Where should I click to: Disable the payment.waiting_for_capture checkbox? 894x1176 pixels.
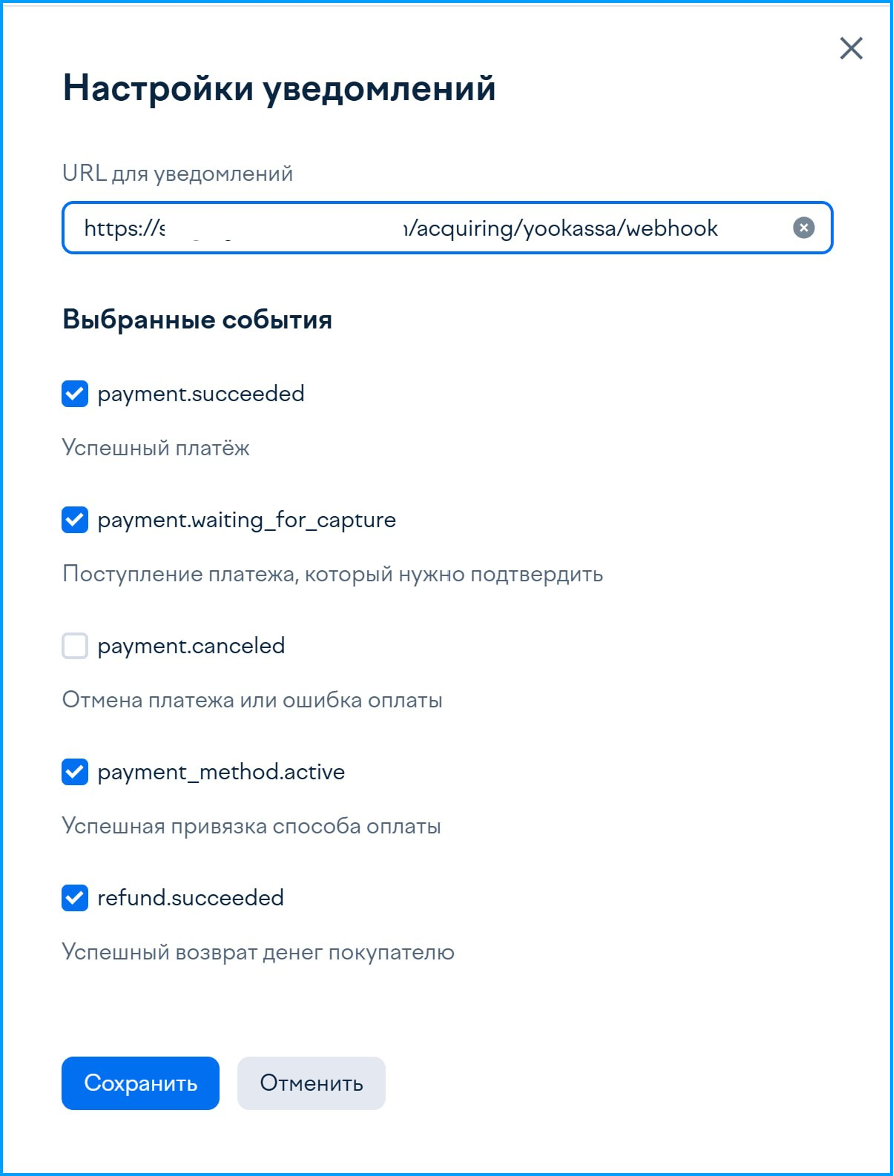(75, 520)
